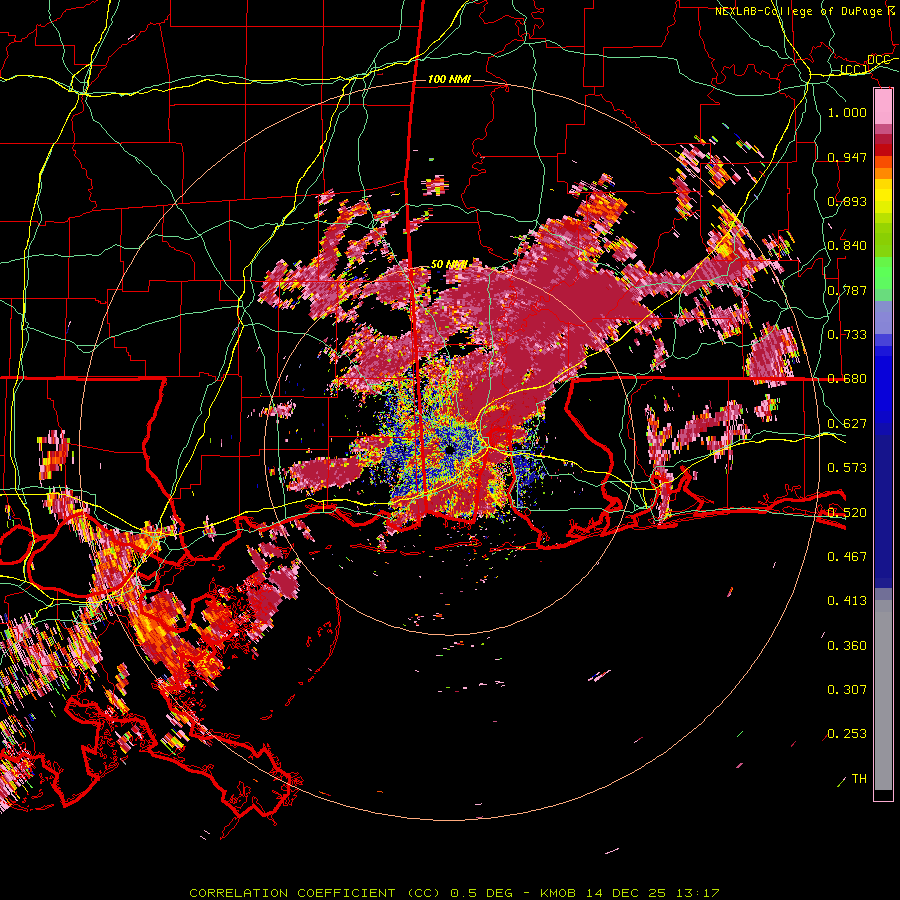Click the 0.413 value on the color scale
900x900 pixels.
click(x=847, y=601)
